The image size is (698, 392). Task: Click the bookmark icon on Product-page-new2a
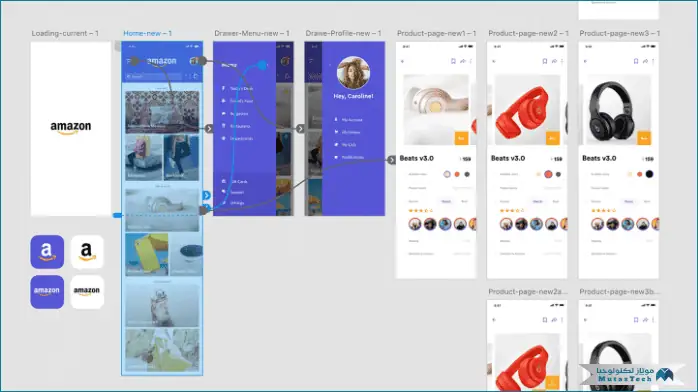coord(544,320)
